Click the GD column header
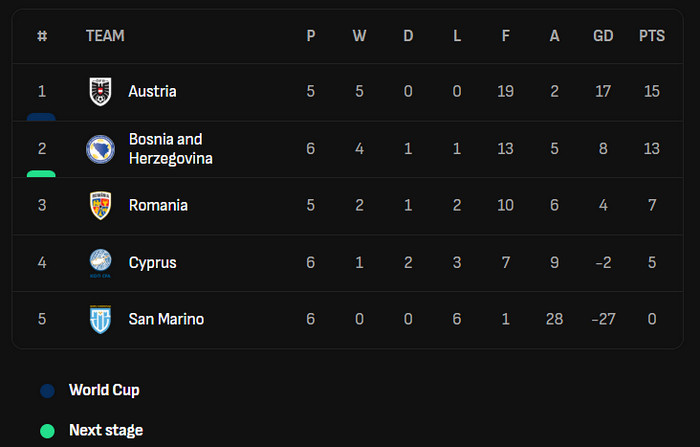Image resolution: width=700 pixels, height=447 pixels. [x=603, y=36]
